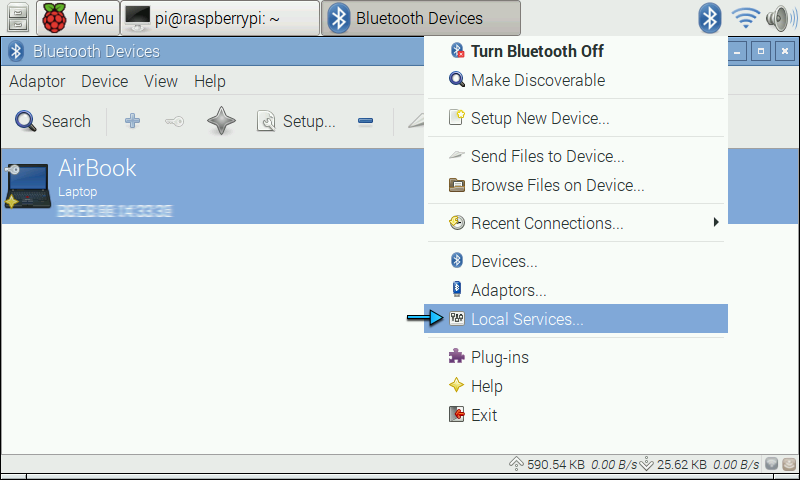Click the volume speaker tray icon
Screen dimensions: 800x480
pyautogui.click(x=781, y=18)
